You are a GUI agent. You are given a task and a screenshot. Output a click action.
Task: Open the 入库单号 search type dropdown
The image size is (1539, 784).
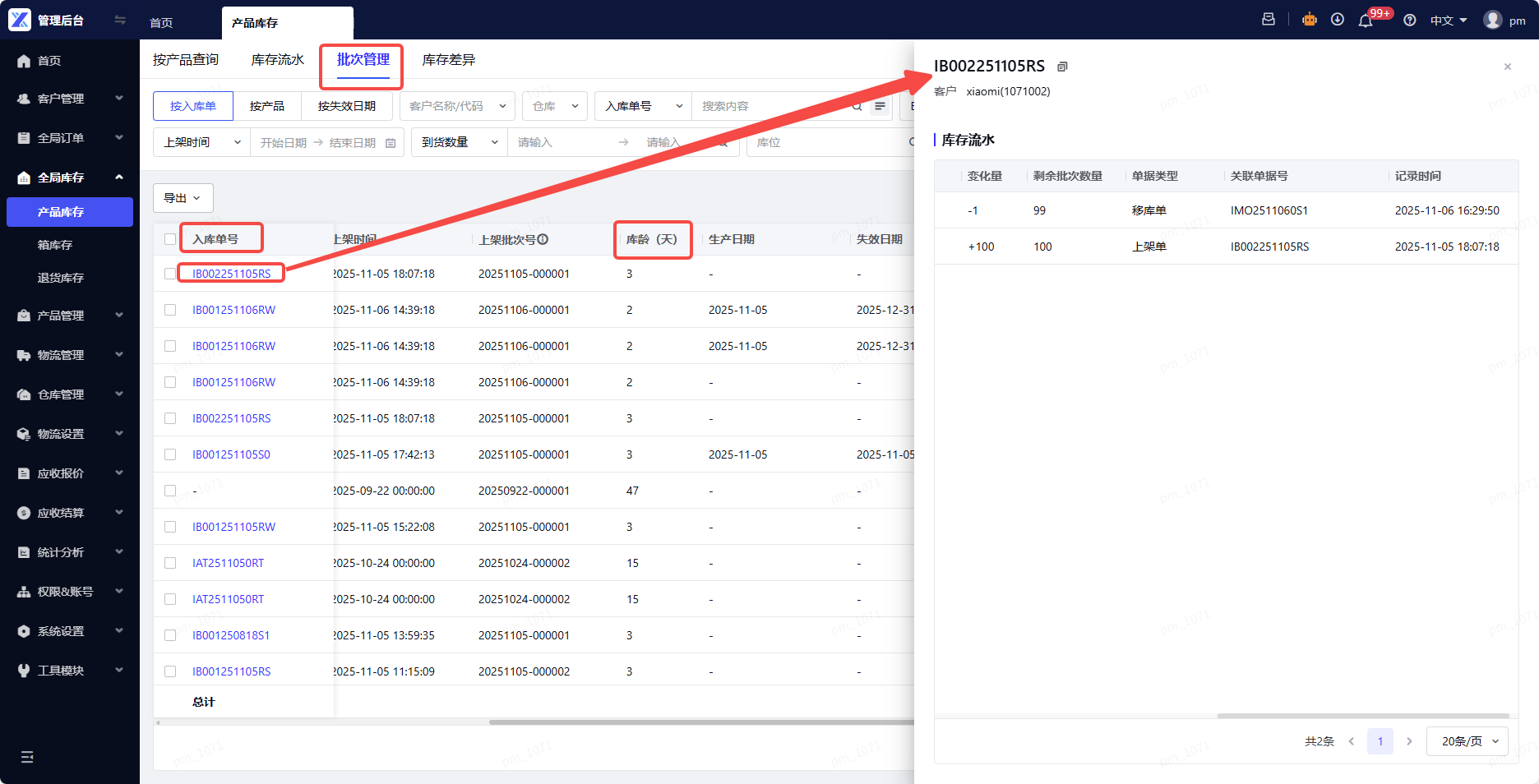tap(644, 106)
